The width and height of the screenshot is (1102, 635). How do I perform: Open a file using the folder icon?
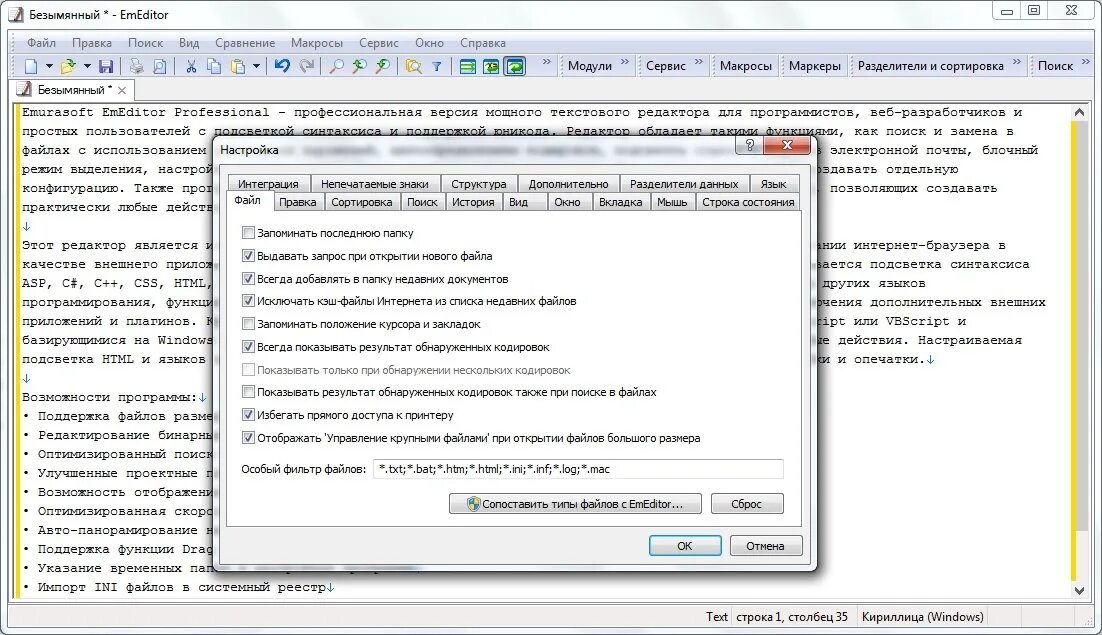(x=68, y=66)
